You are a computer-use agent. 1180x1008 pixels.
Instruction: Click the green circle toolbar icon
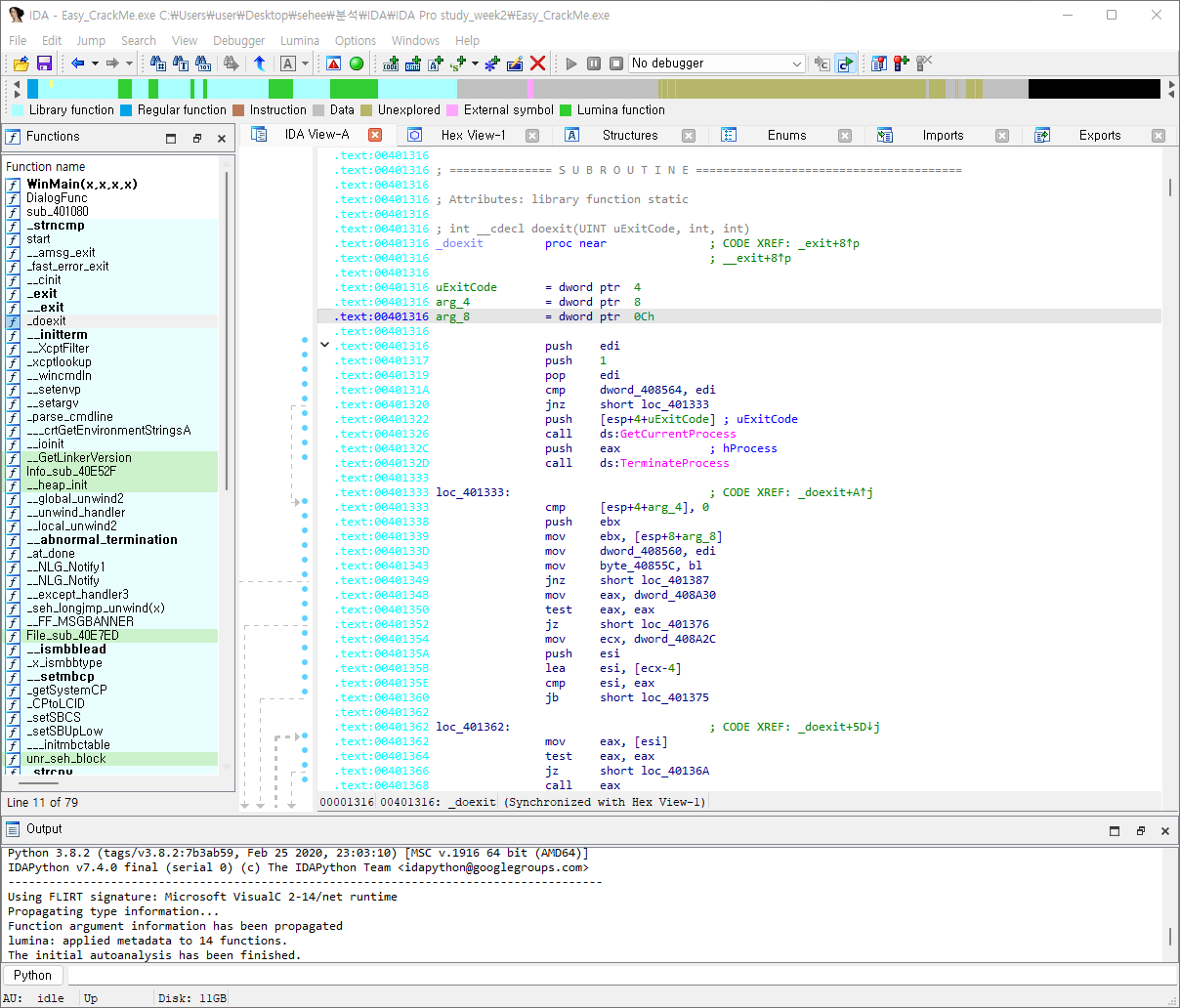[357, 63]
